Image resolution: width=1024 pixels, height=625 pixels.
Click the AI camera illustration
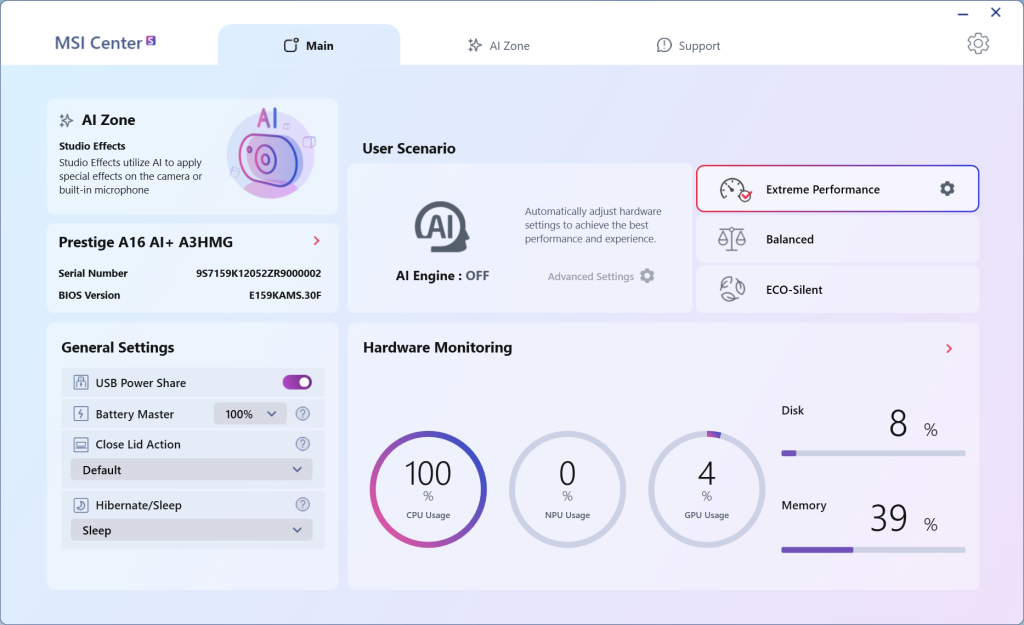point(271,153)
